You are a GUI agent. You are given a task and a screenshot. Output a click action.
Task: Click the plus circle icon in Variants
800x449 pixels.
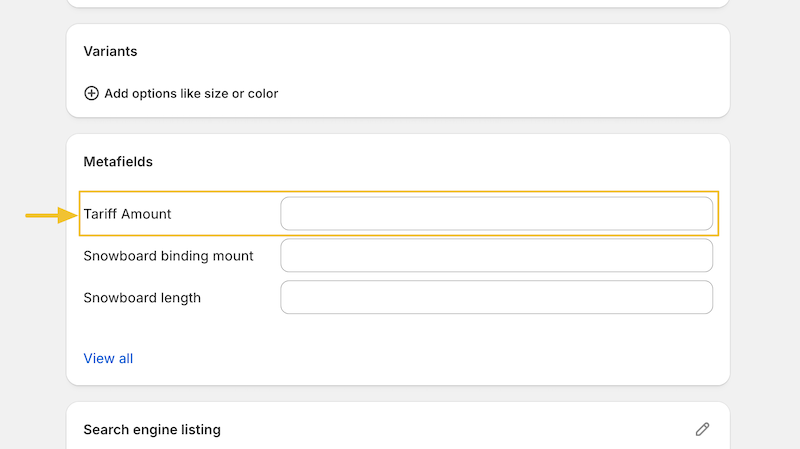(x=91, y=93)
